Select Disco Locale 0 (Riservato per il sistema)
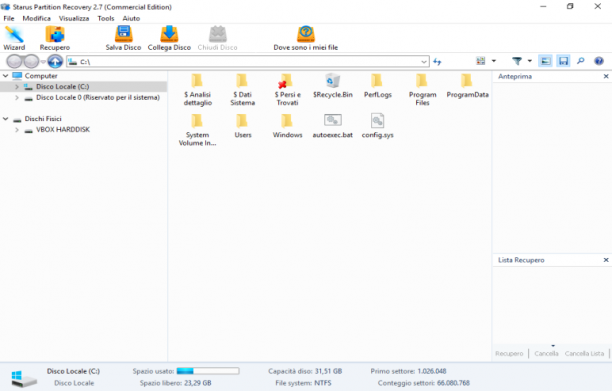612x391 pixels. click(98, 98)
